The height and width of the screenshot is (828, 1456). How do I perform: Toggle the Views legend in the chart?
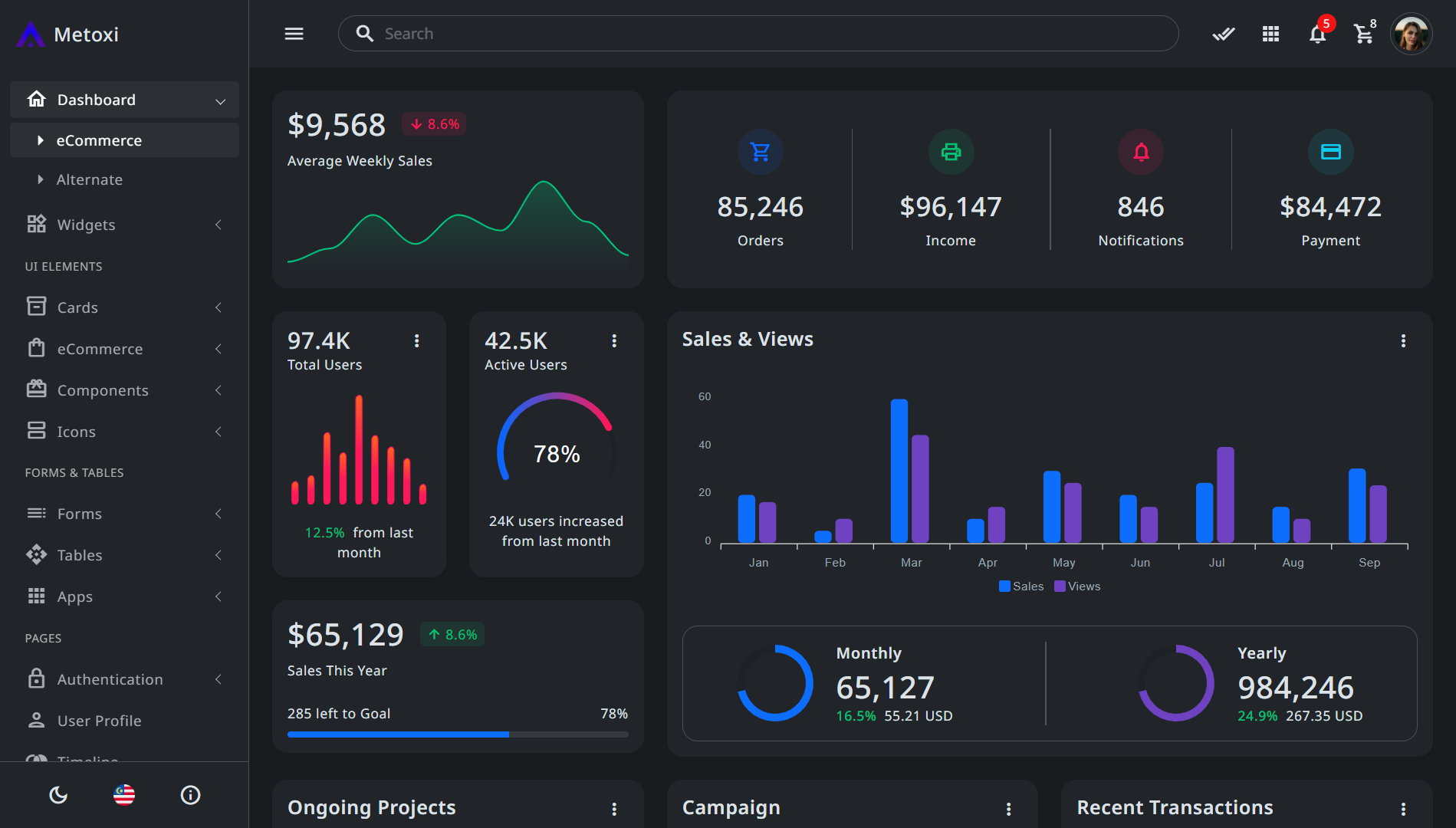pos(1076,586)
